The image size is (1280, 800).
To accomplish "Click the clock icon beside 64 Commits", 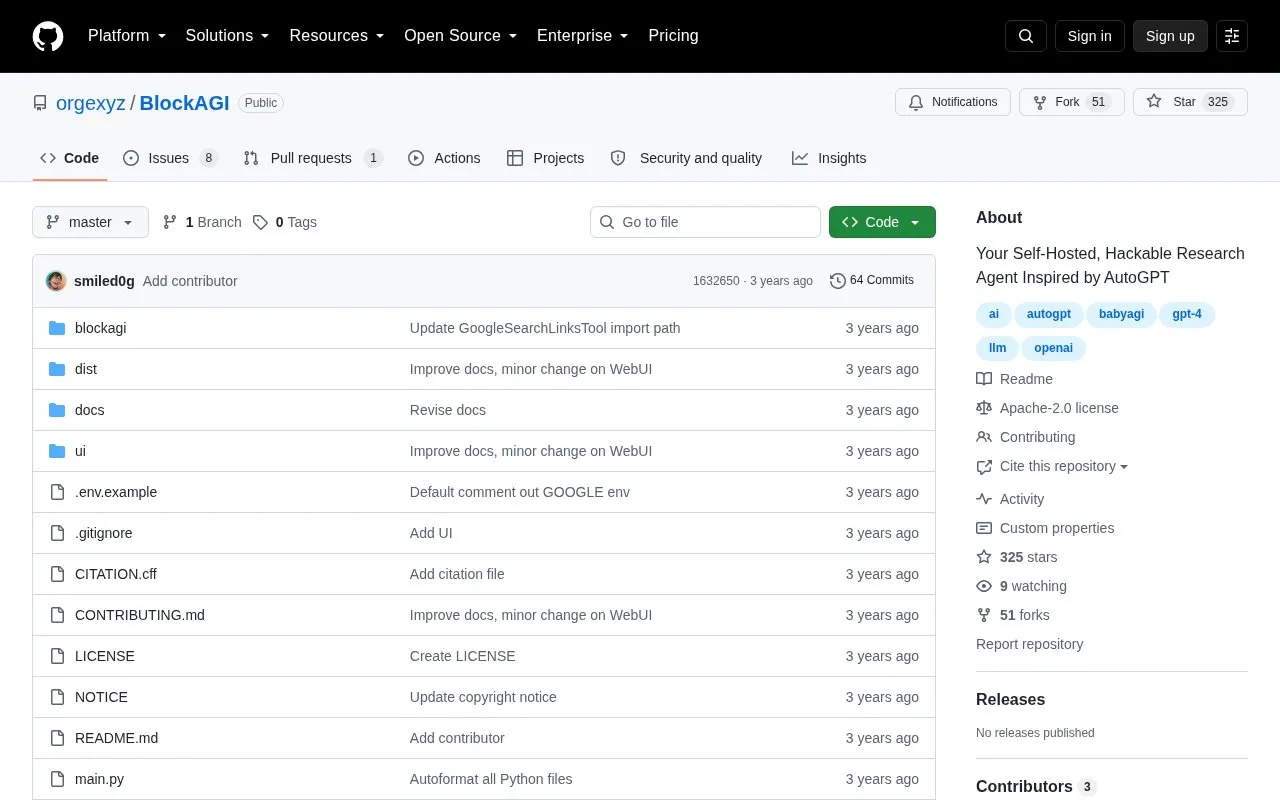I will (838, 281).
